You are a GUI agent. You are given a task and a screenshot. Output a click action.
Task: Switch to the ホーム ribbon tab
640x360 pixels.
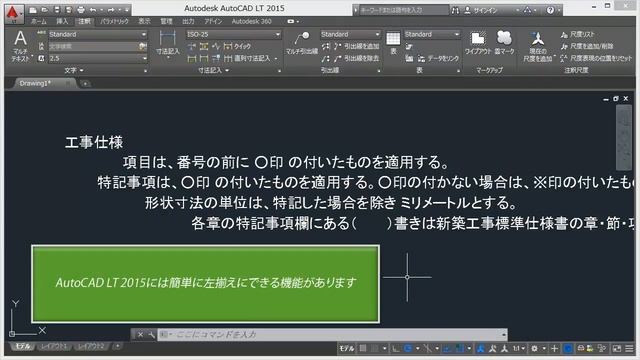pyautogui.click(x=39, y=21)
